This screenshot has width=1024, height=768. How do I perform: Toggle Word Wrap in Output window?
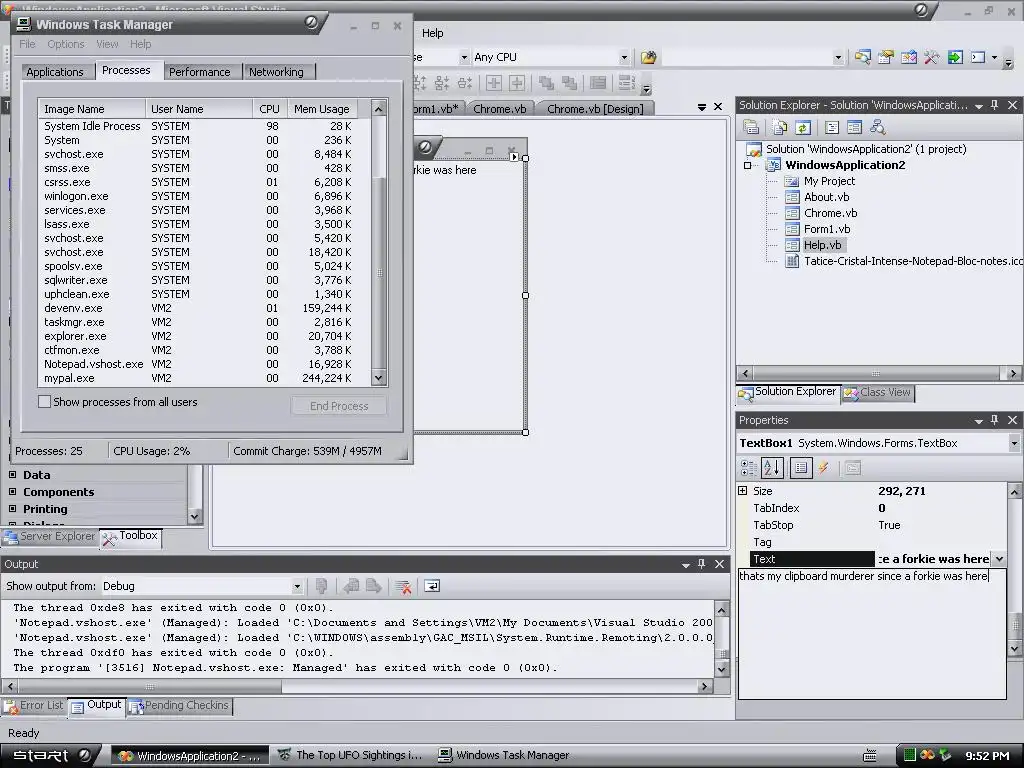(432, 586)
